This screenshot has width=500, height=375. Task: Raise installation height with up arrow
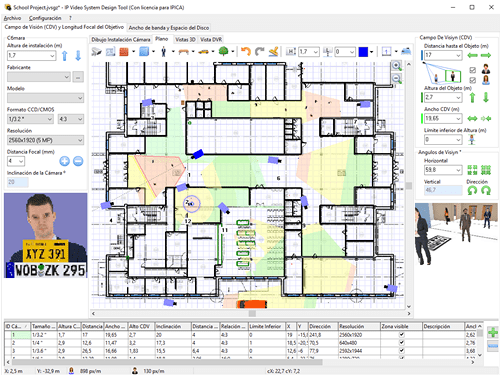(65, 56)
